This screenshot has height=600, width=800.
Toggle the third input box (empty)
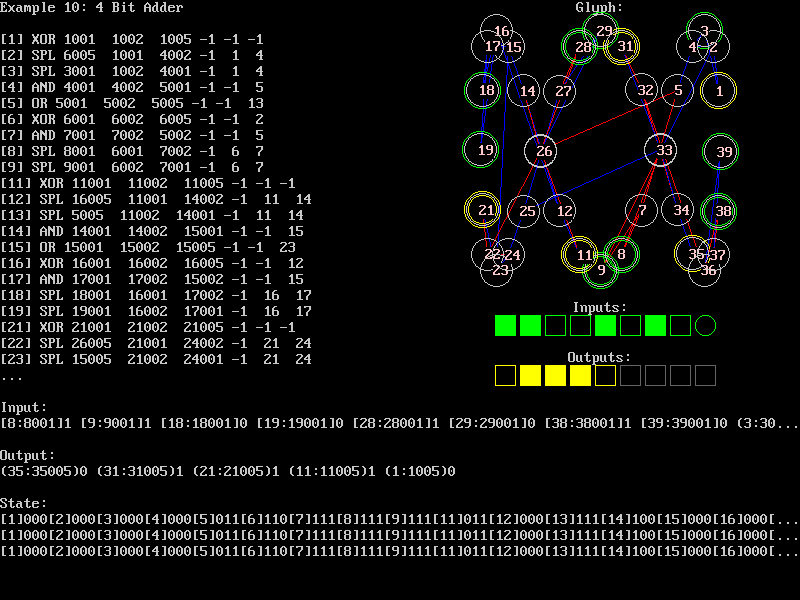(556, 325)
